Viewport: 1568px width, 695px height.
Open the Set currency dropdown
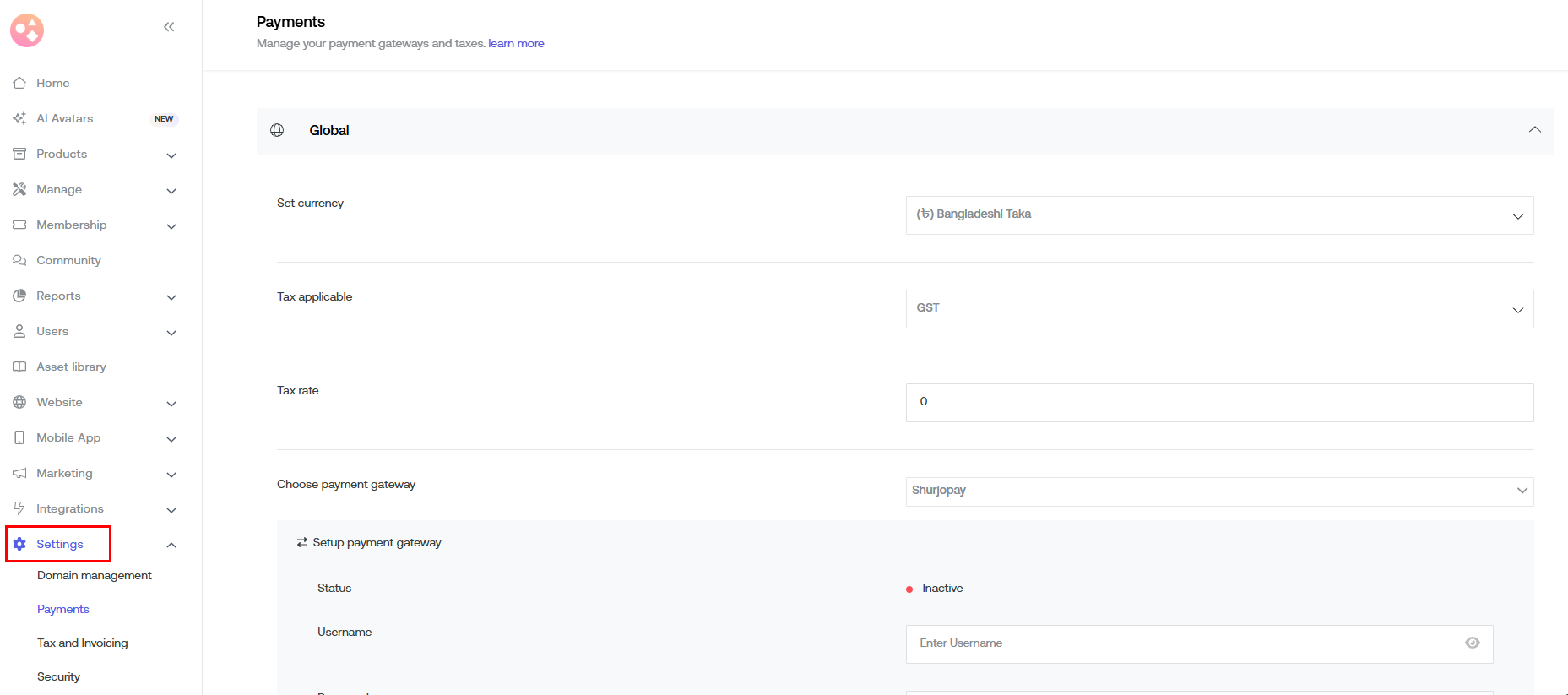pyautogui.click(x=1218, y=215)
